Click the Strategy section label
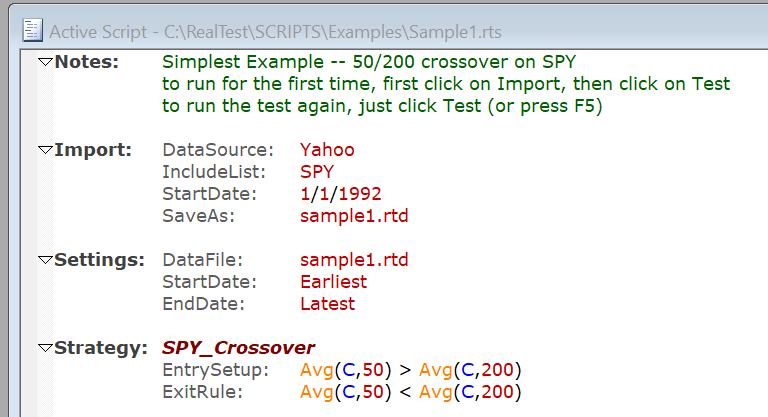768x417 pixels. click(100, 348)
